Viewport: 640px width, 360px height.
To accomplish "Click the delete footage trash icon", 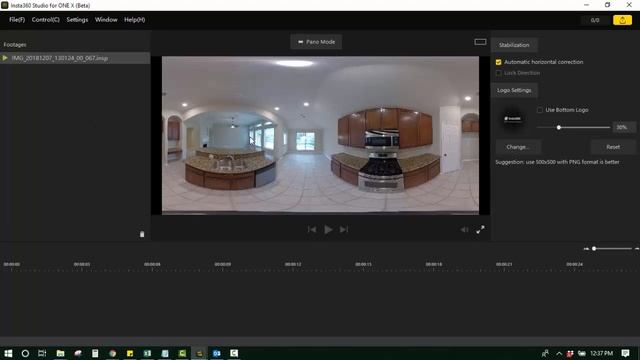I will click(x=142, y=234).
